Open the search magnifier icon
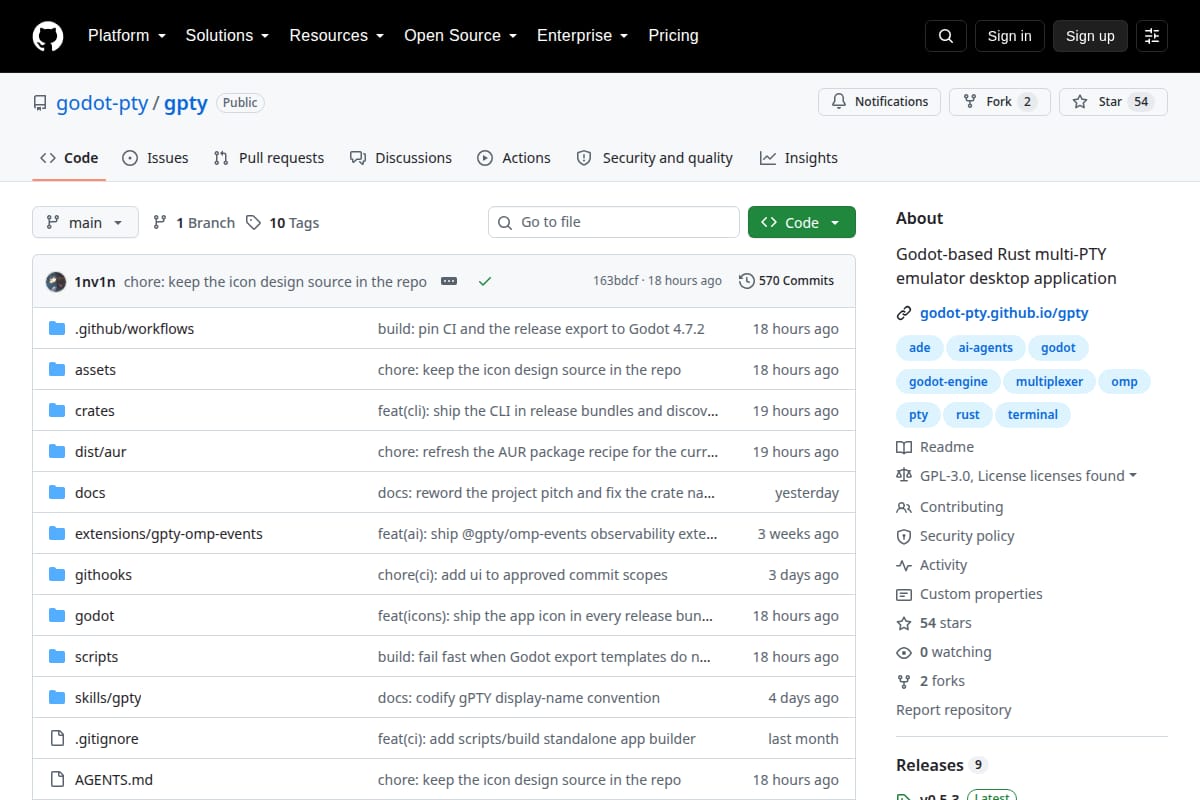1200x800 pixels. 946,36
